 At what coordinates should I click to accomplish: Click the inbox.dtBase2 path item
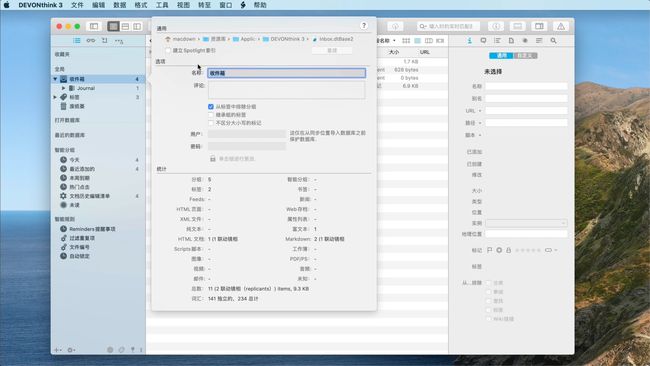pos(333,39)
